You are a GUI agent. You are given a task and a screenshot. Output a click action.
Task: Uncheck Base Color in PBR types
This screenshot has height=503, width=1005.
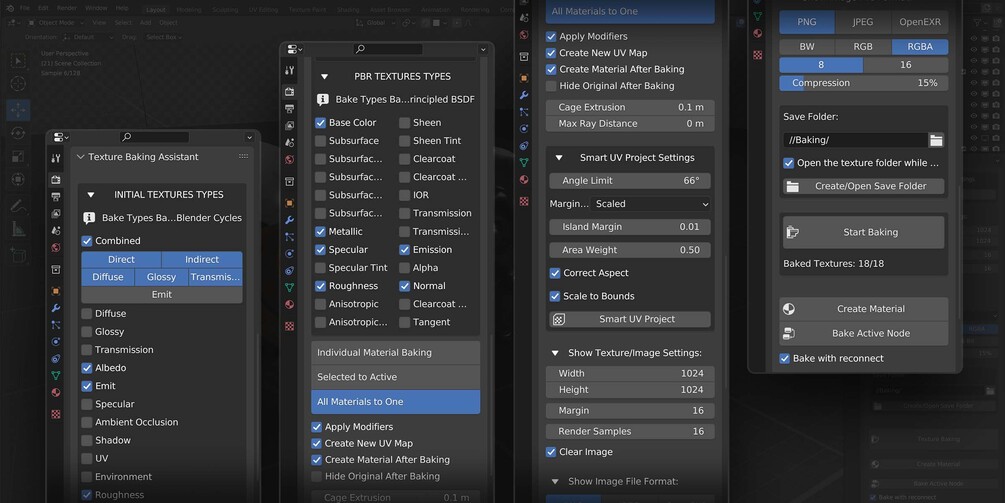pyautogui.click(x=320, y=122)
